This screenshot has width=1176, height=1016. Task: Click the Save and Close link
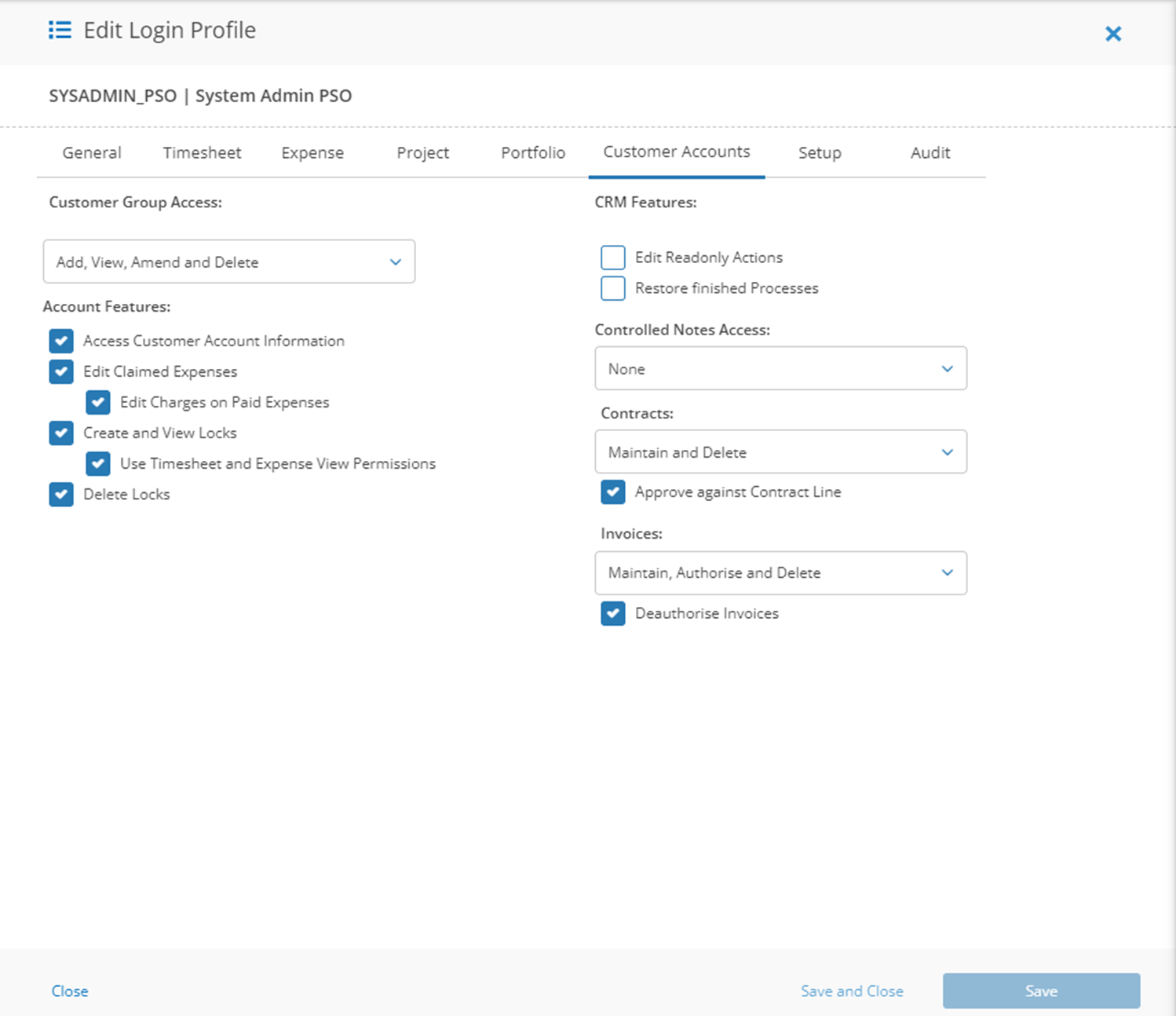point(852,991)
